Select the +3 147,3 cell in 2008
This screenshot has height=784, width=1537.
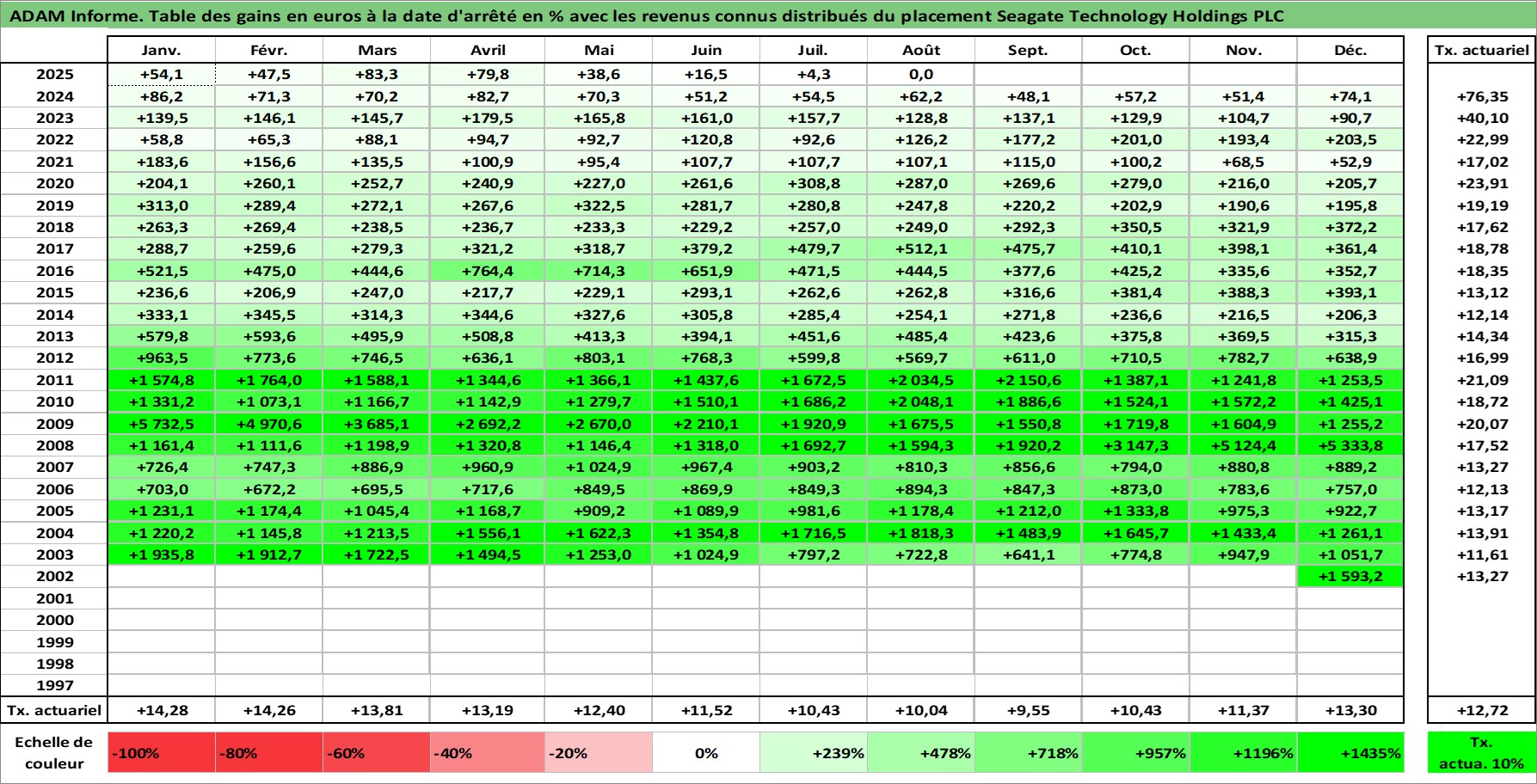tap(1136, 445)
